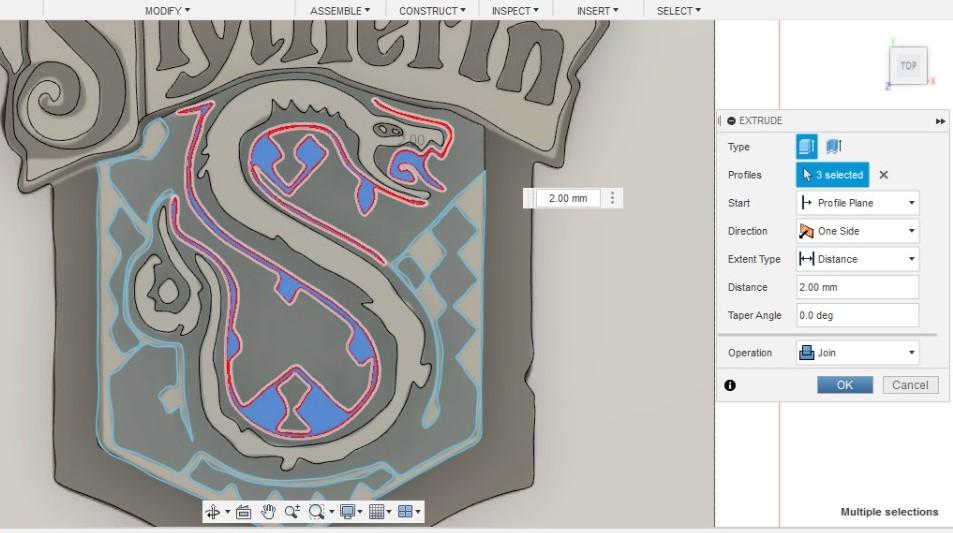Select the Zoom Window (fit) tool
Screen dimensions: 953x533
click(x=316, y=512)
